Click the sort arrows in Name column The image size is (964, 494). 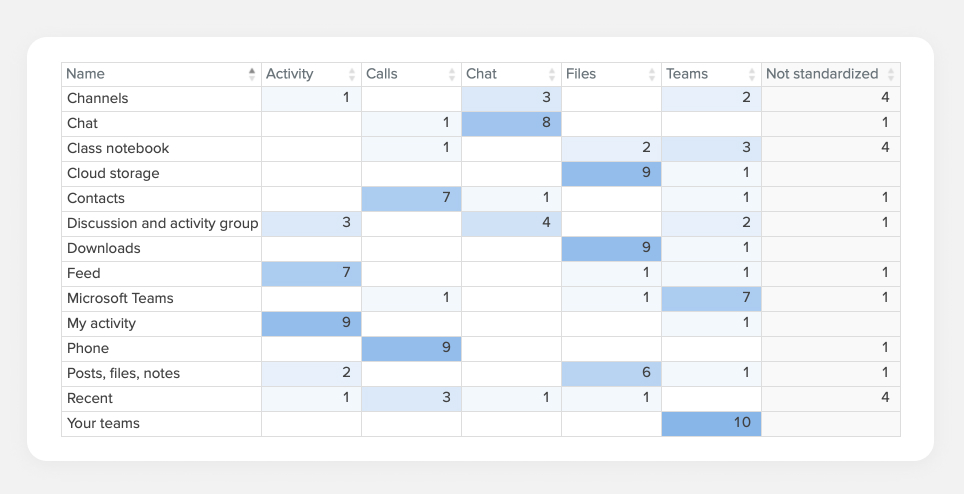pyautogui.click(x=251, y=74)
